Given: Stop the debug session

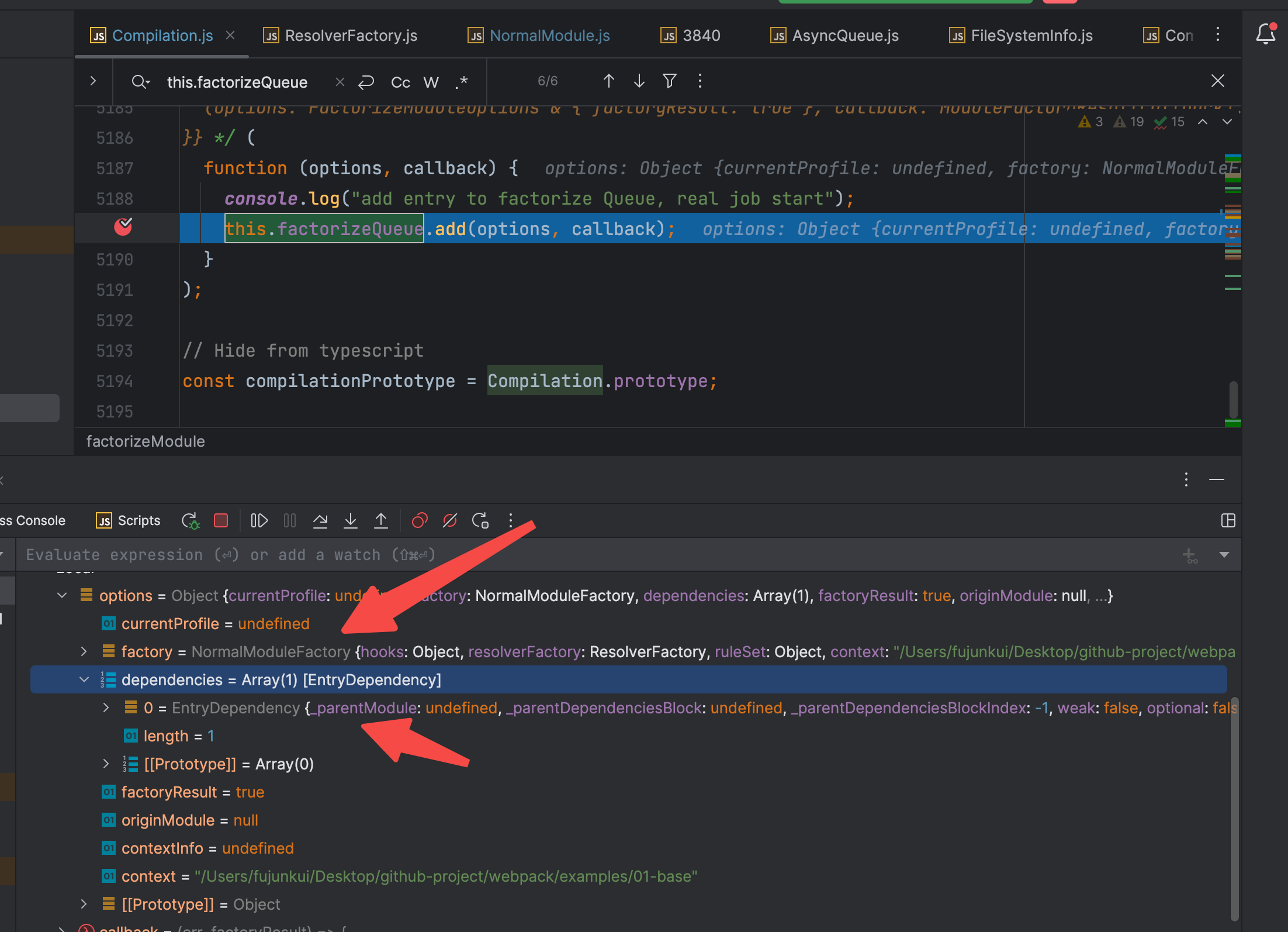Looking at the screenshot, I should (221, 520).
